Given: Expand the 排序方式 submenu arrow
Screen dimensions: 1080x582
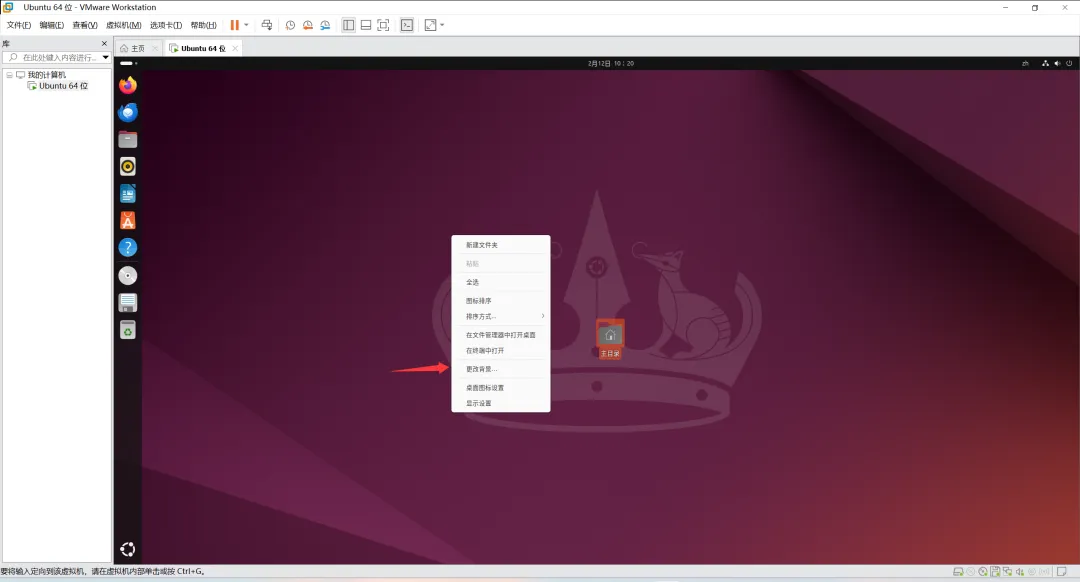Looking at the screenshot, I should pyautogui.click(x=543, y=316).
